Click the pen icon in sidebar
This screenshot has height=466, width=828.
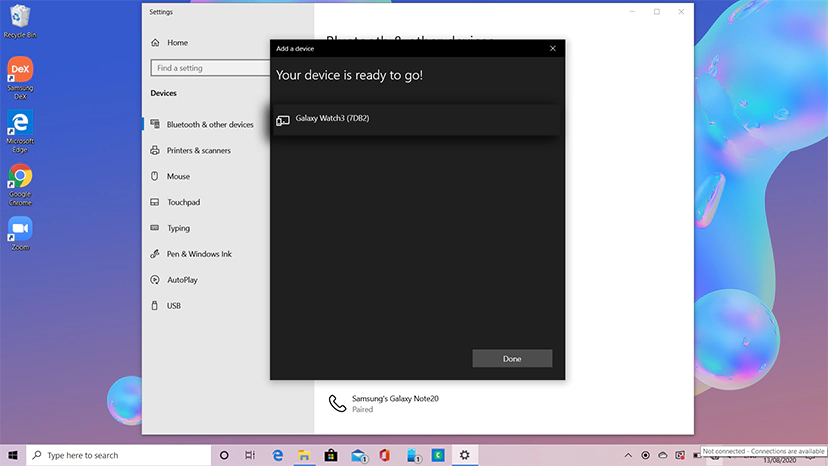(x=155, y=254)
